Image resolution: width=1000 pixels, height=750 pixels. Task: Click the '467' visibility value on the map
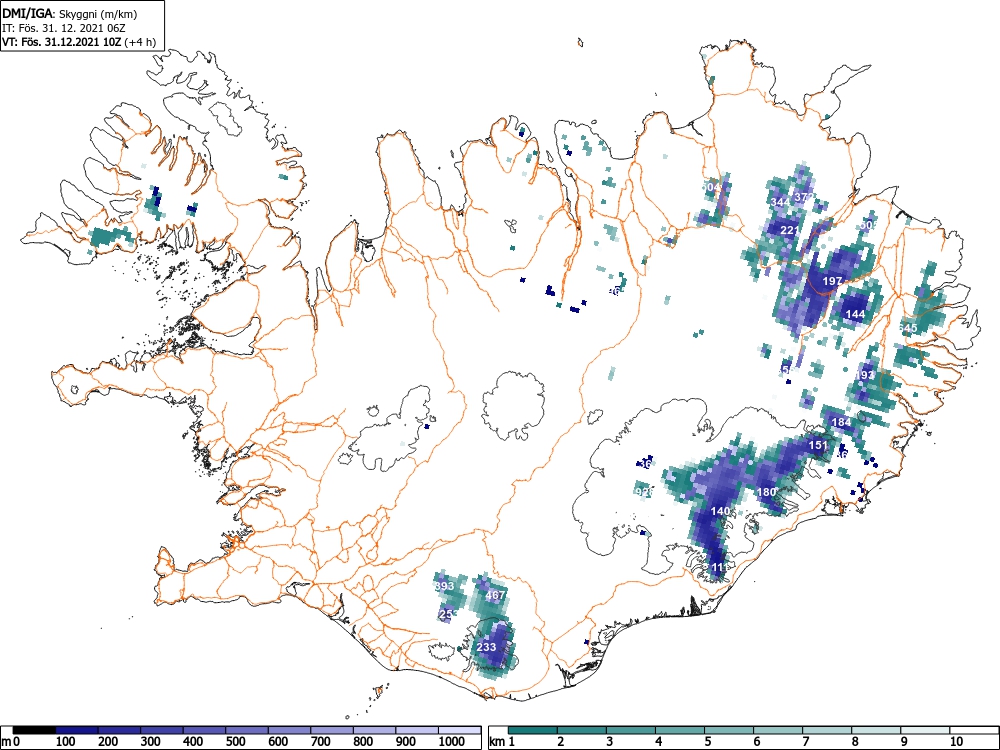pyautogui.click(x=496, y=596)
